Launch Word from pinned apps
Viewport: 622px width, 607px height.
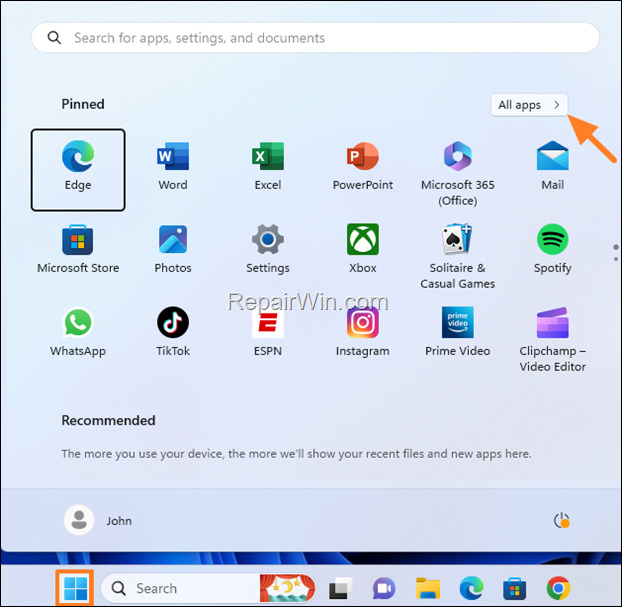pyautogui.click(x=173, y=167)
